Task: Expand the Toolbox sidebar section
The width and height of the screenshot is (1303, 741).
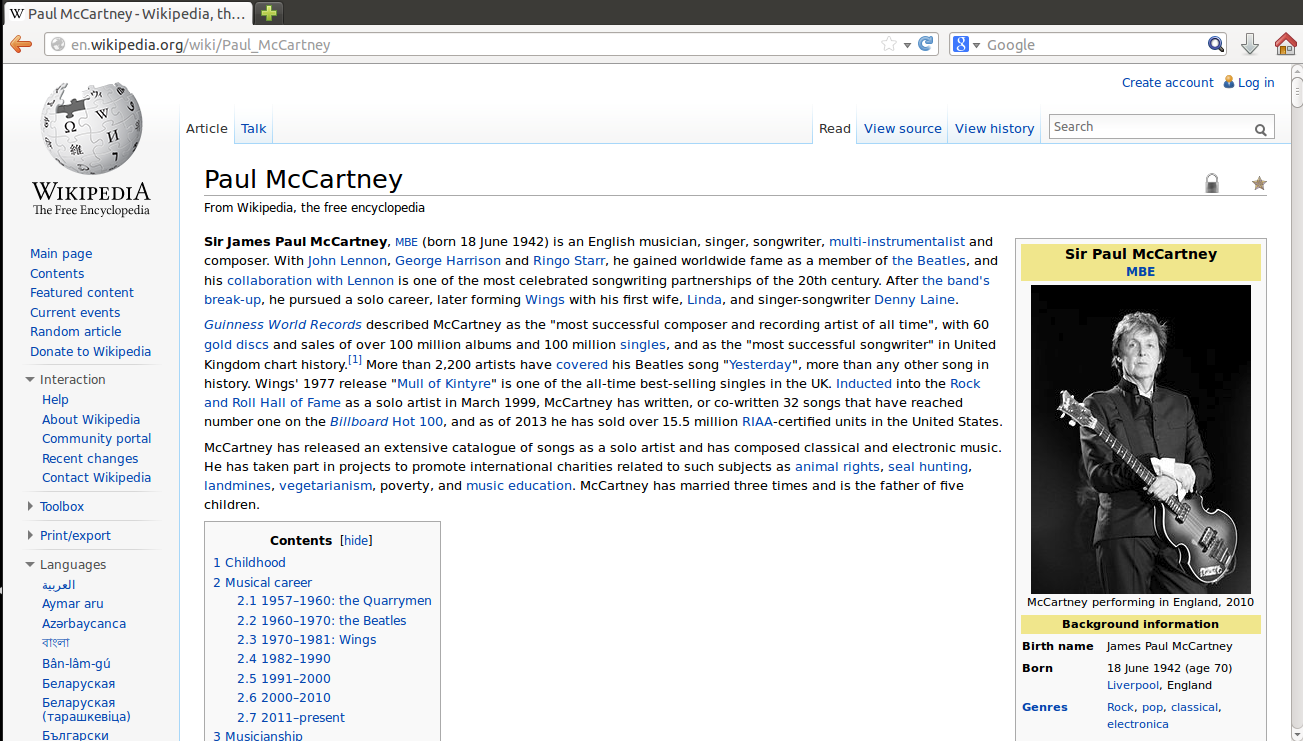Action: click(31, 507)
